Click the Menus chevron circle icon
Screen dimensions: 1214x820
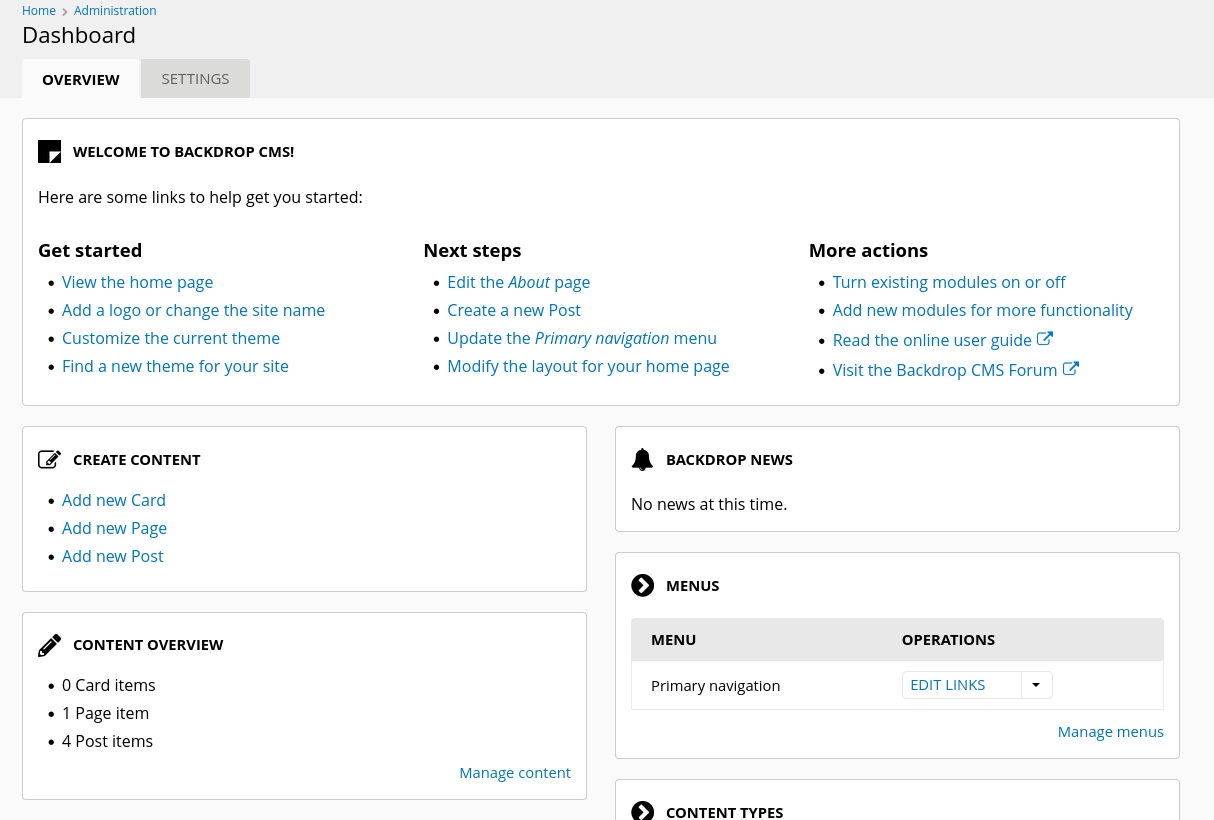(643, 586)
